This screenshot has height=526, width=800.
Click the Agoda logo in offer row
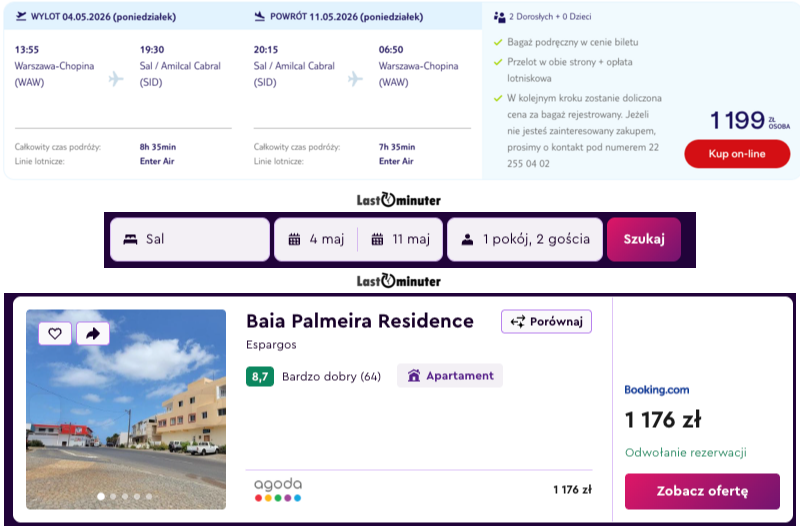coord(278,489)
